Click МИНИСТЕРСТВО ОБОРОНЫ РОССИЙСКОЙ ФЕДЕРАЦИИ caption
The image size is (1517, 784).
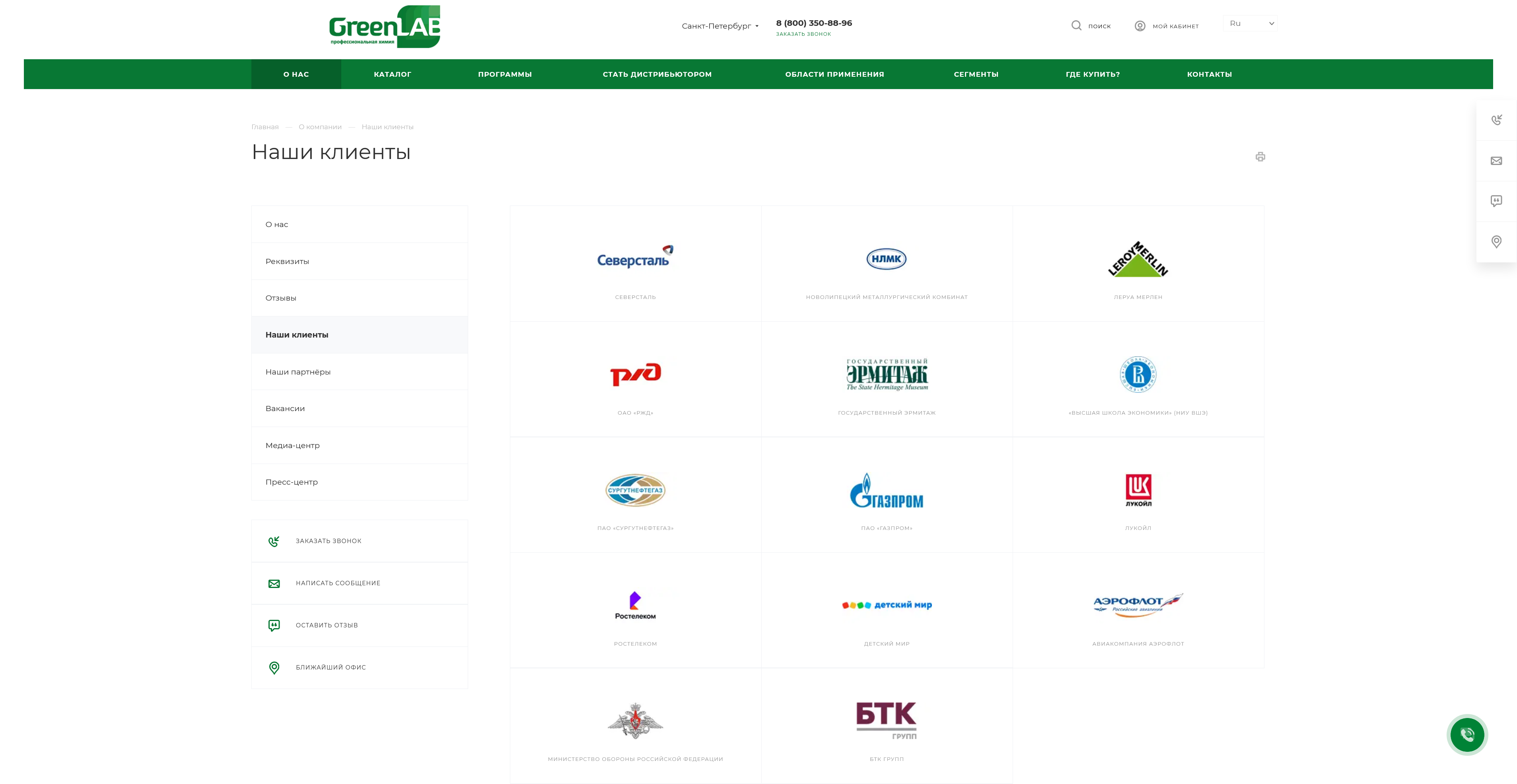tap(635, 759)
